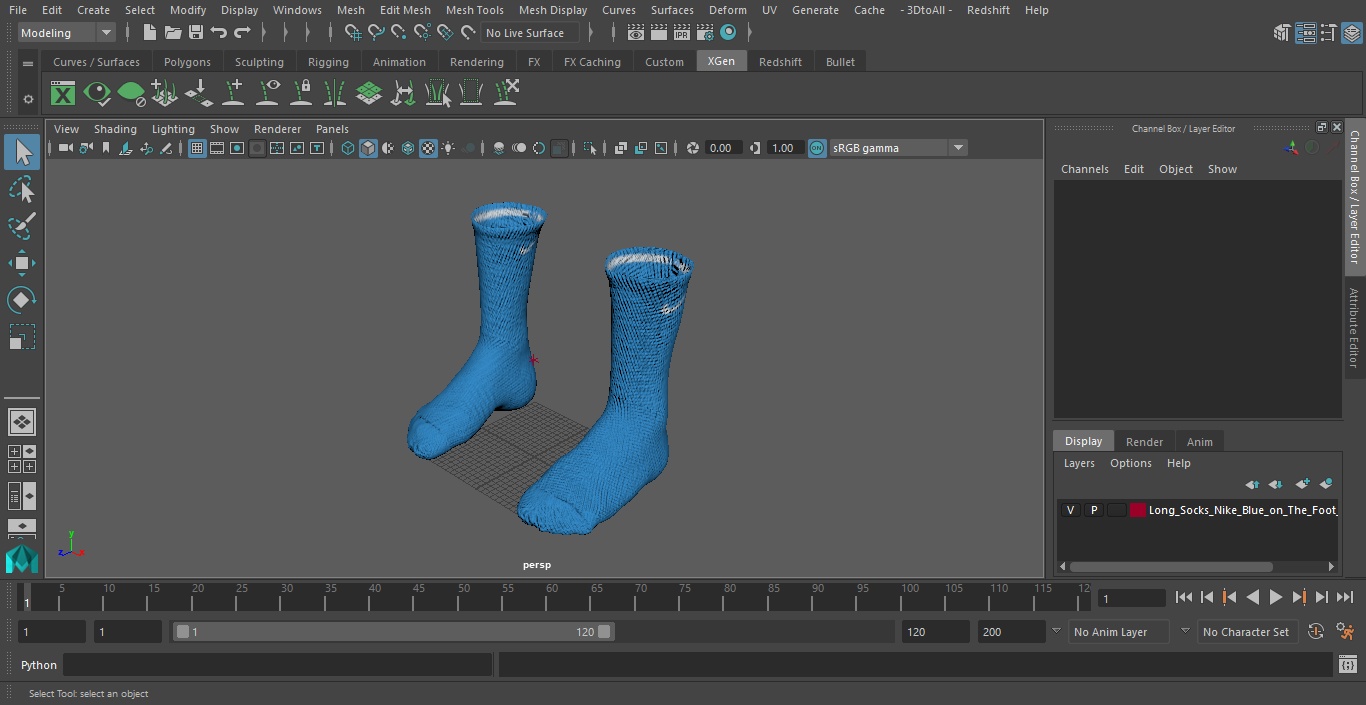This screenshot has height=705, width=1366.
Task: Go to the end of playback range
Action: click(1345, 597)
